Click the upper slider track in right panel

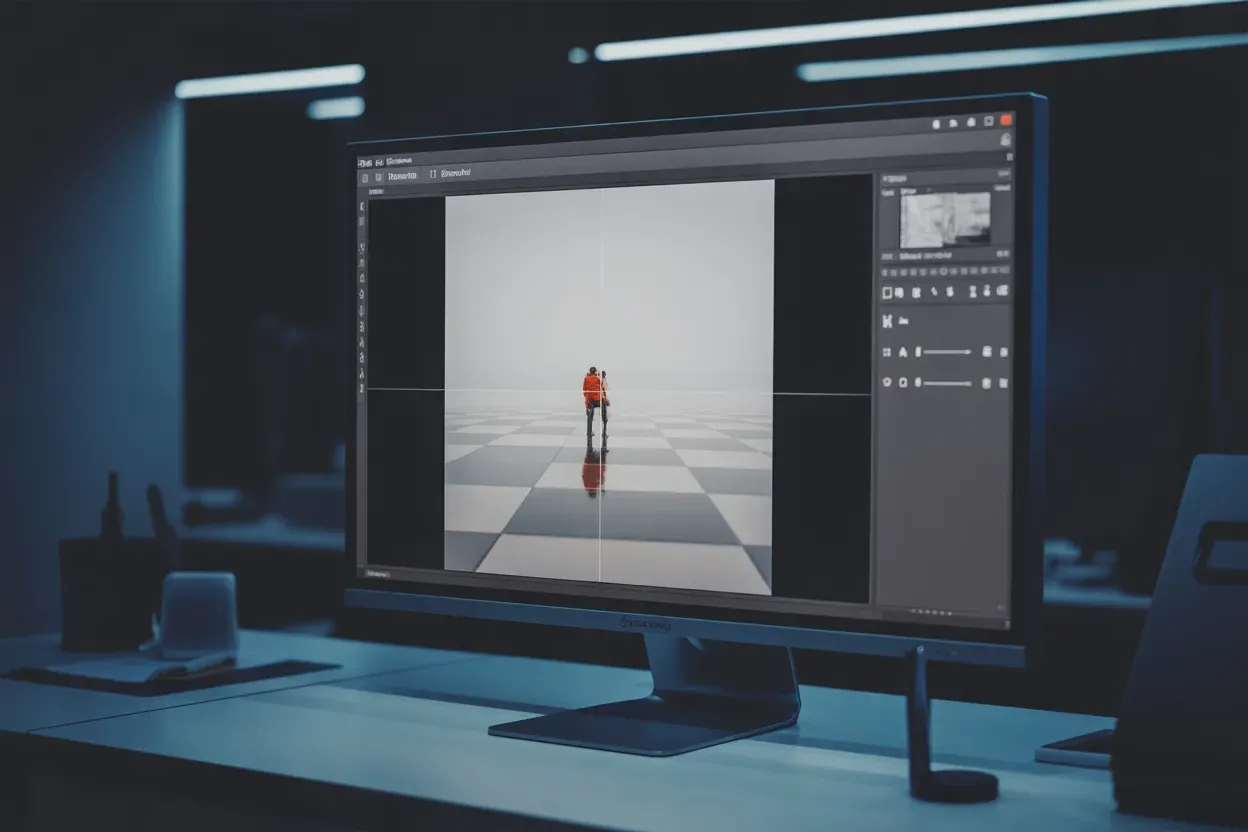(947, 351)
